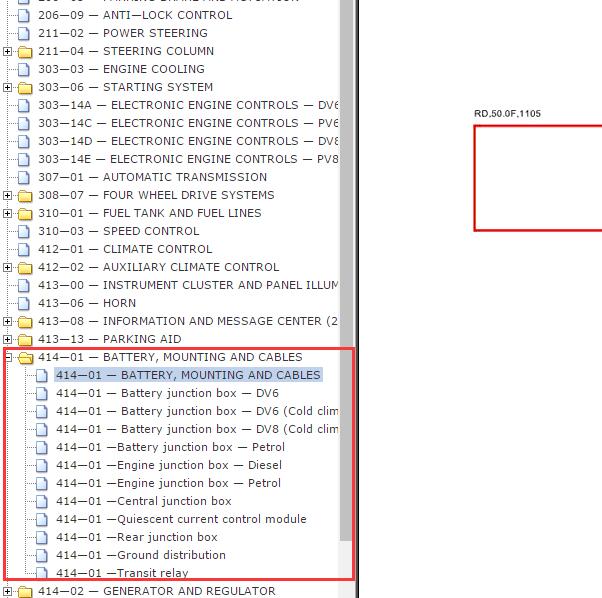602x598 pixels.
Task: Click the 303-14C ELECTRONIC ENGINE CONTROLS page icon
Action: [24, 124]
